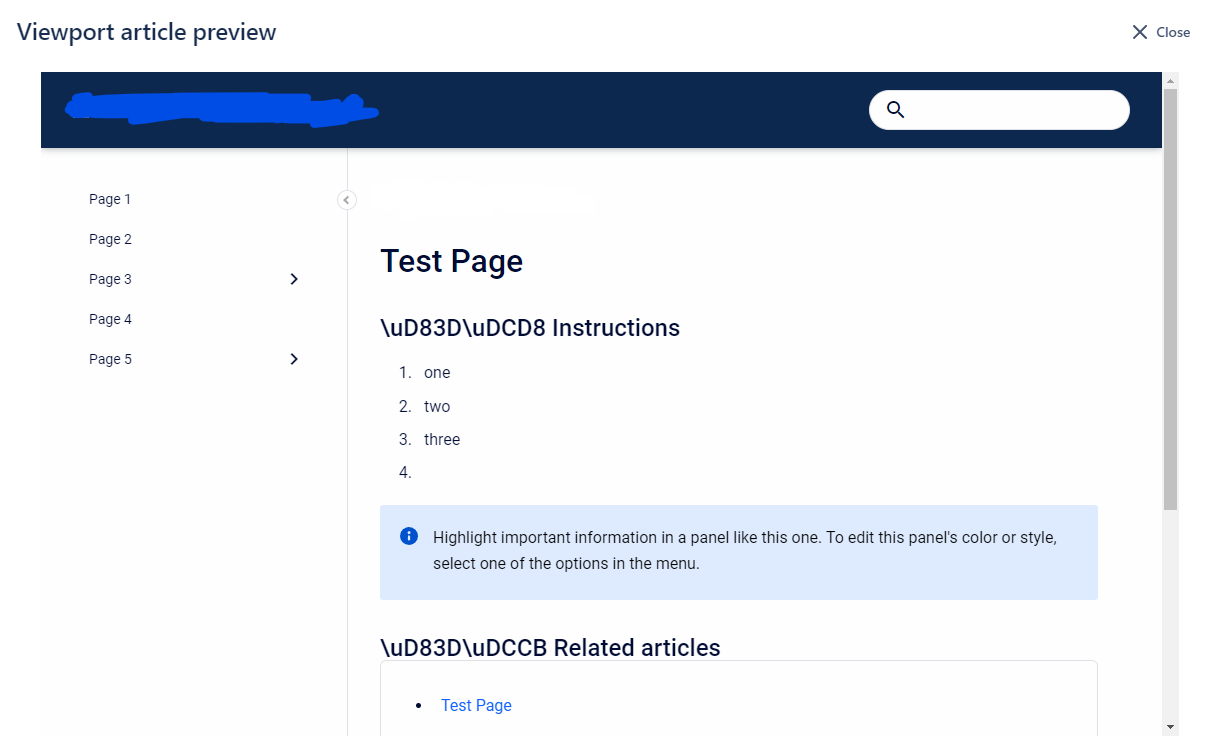
Task: Click the 'Viewport article preview' title
Action: (146, 31)
